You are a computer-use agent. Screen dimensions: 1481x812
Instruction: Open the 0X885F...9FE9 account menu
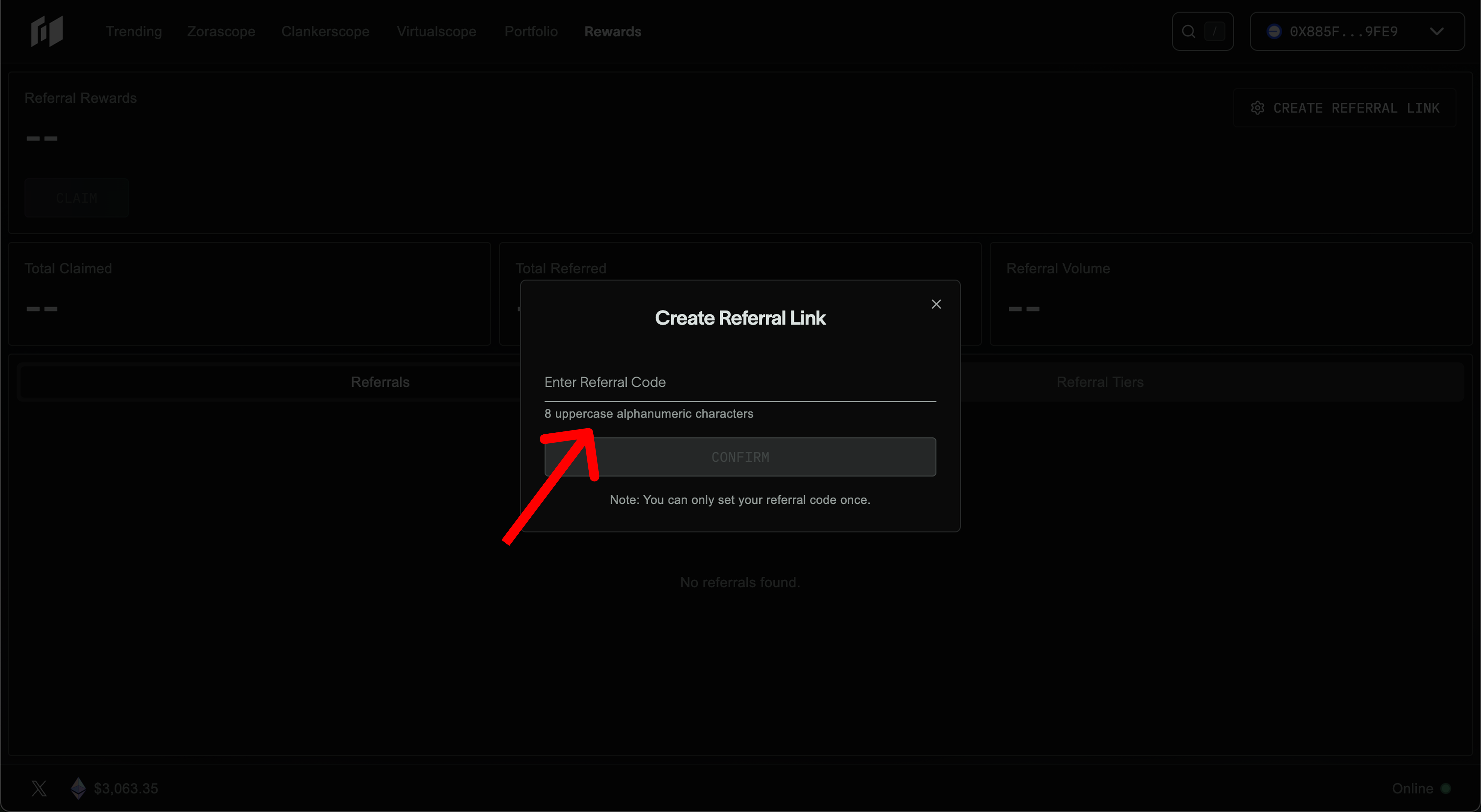[1343, 32]
